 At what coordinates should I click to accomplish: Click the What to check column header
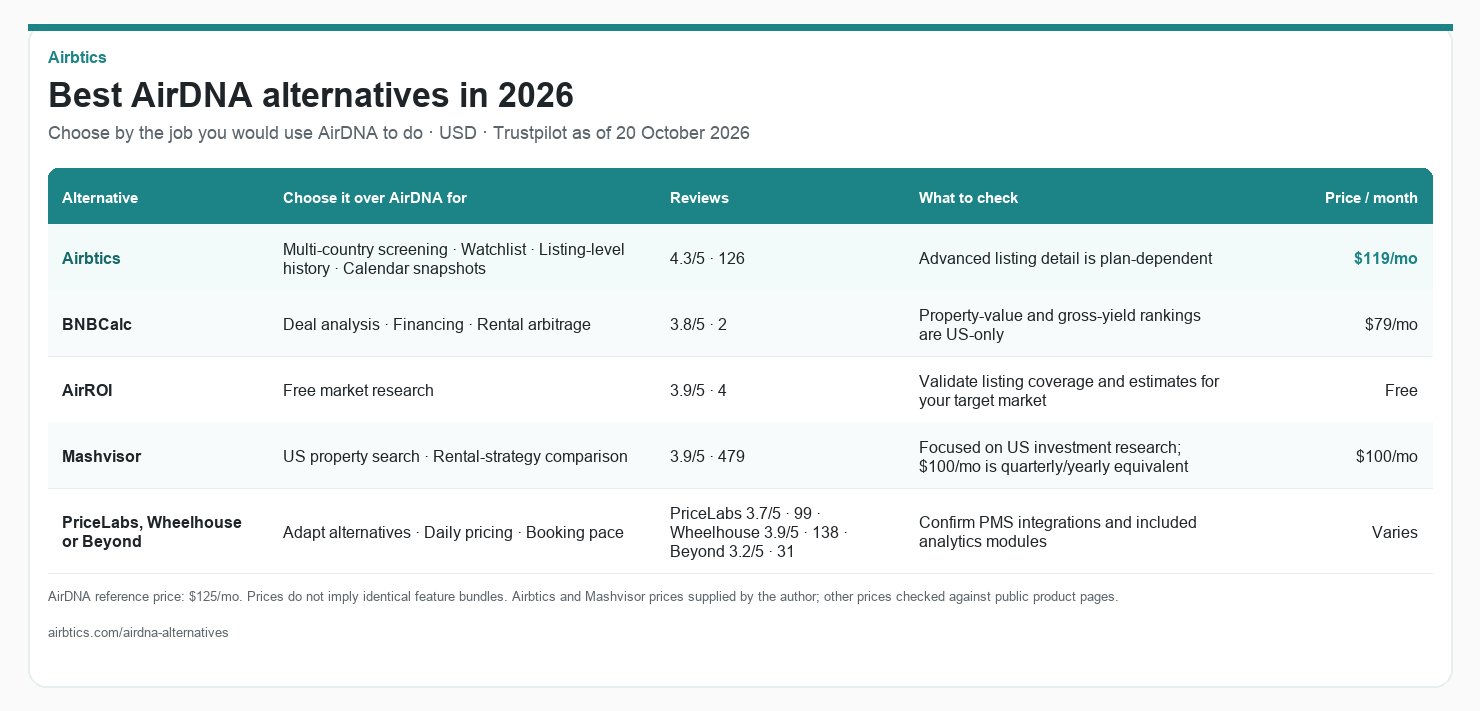point(968,198)
